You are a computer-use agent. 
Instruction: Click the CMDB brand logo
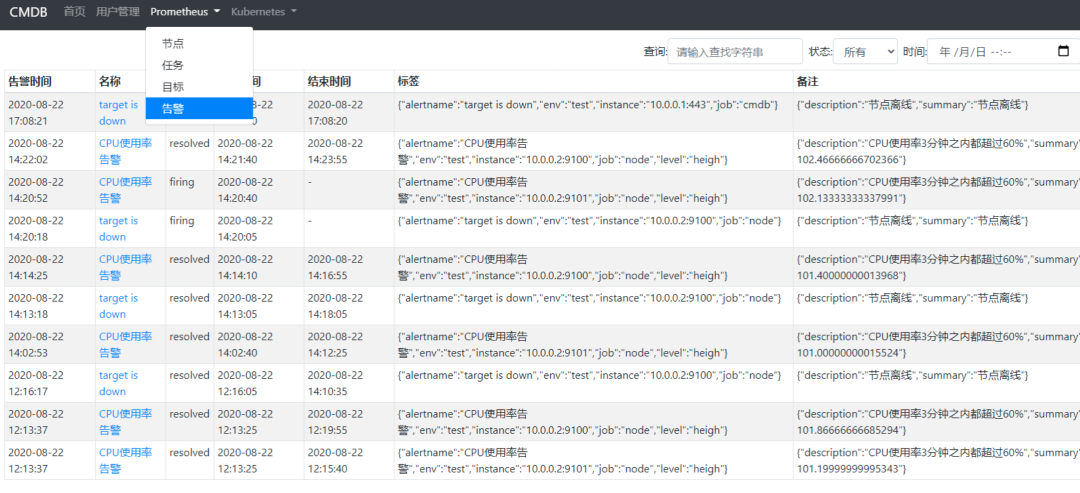coord(28,12)
